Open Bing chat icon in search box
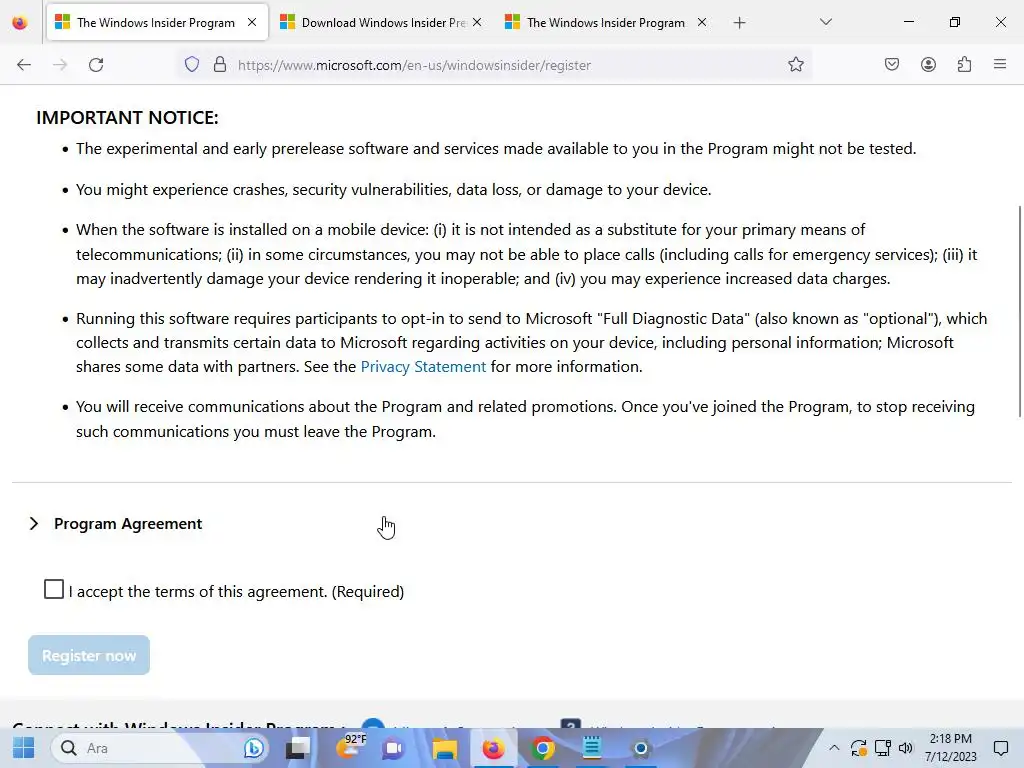Screen dimensions: 1024x768 click(x=254, y=748)
